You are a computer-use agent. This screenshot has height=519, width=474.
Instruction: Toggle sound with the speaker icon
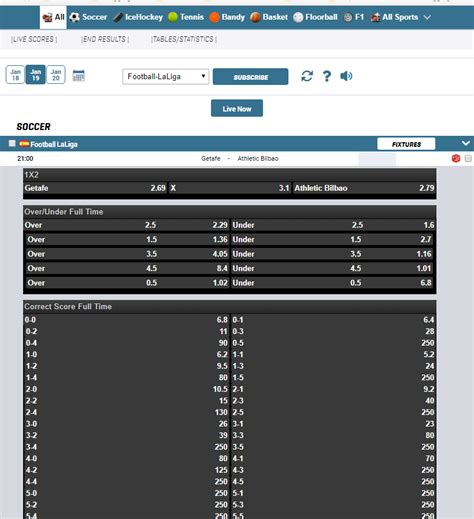click(x=346, y=76)
